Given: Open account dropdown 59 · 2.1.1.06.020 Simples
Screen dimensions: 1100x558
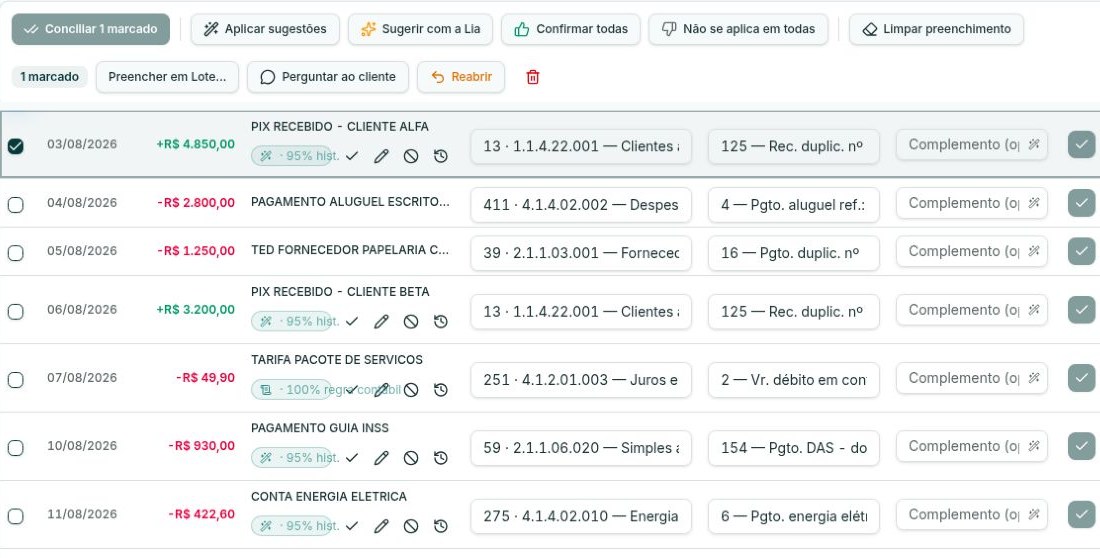Looking at the screenshot, I should (x=581, y=448).
